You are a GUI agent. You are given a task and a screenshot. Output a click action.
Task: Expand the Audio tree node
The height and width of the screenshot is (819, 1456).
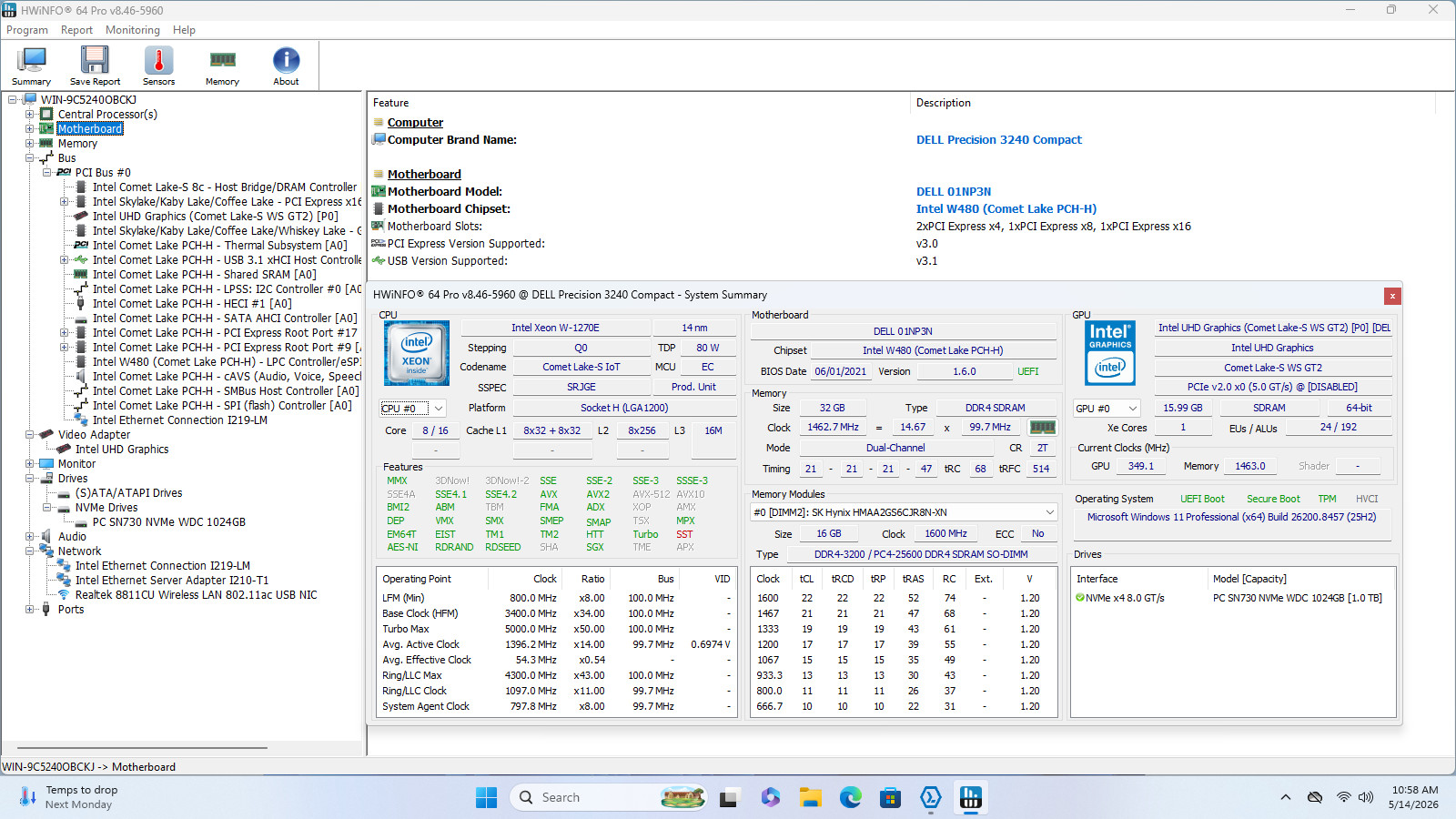[29, 537]
